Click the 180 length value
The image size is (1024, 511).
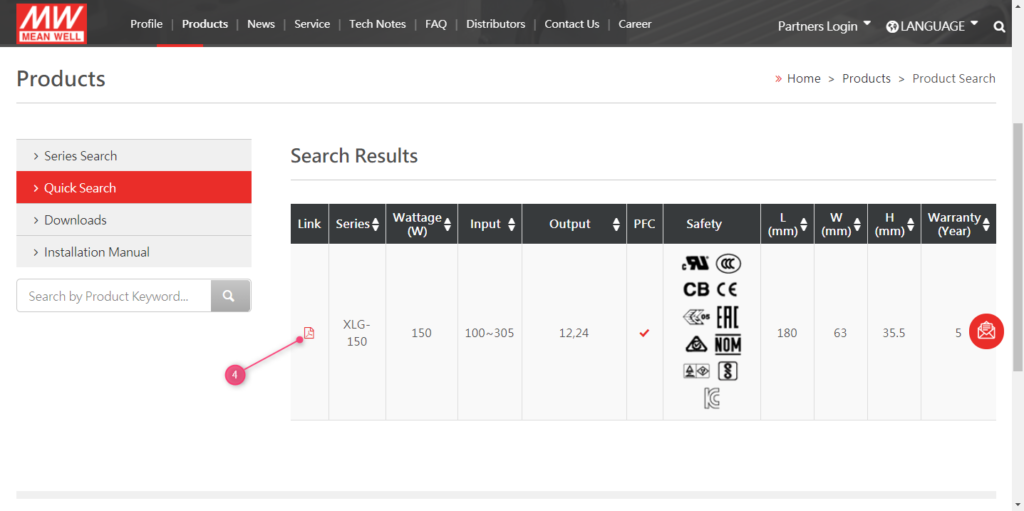click(x=787, y=333)
